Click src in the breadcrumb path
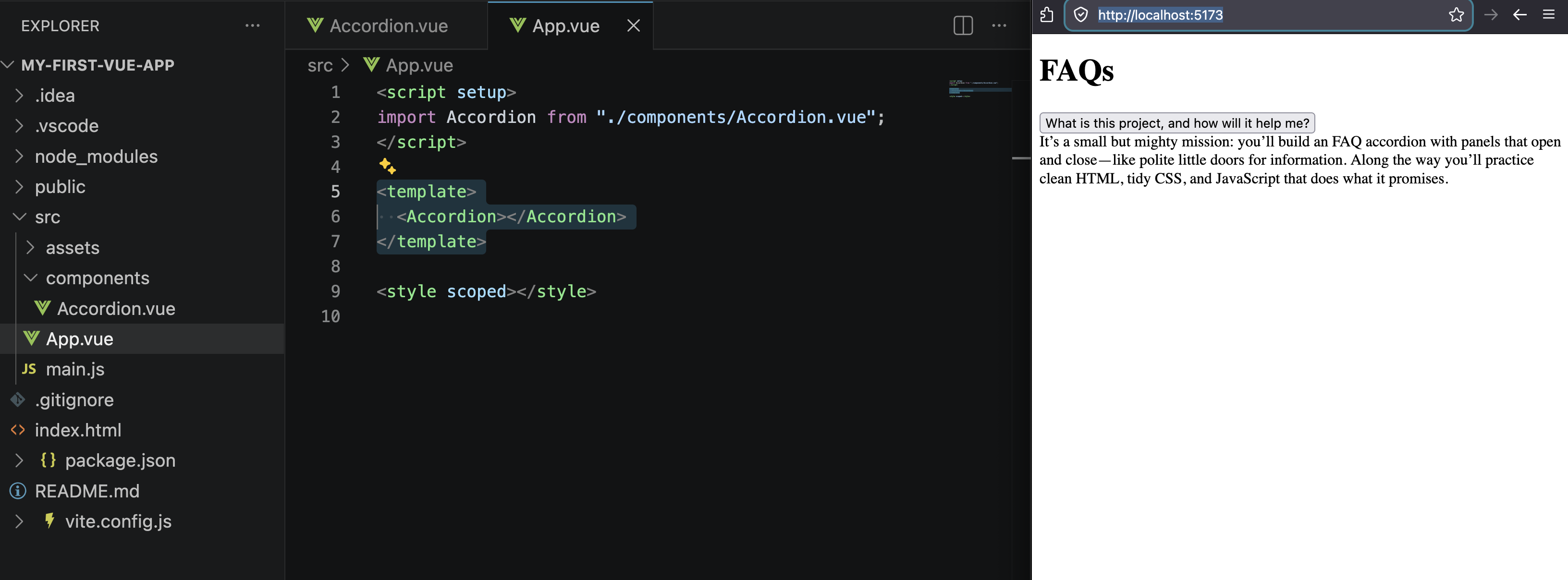Screen dimensions: 1568x580 319,65
